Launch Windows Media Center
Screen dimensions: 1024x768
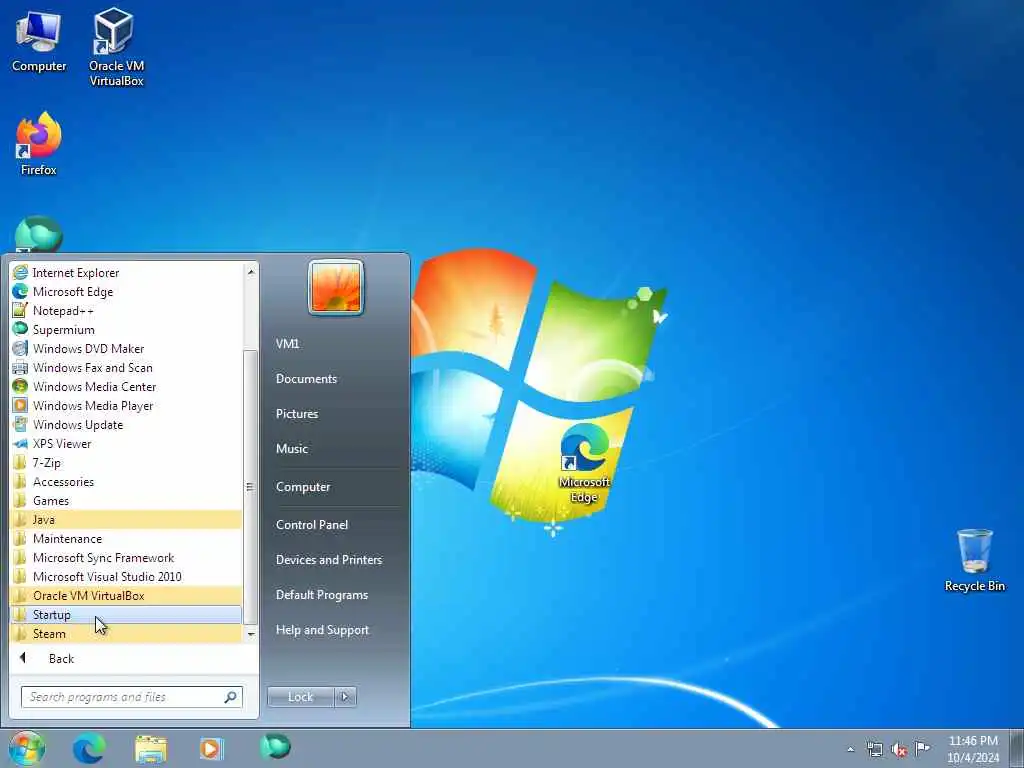(126, 387)
